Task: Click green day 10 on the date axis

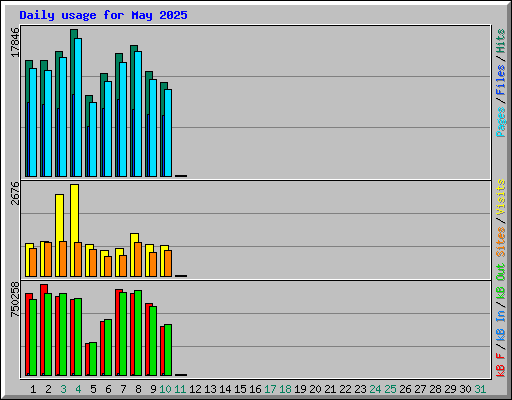Action: 165,389
